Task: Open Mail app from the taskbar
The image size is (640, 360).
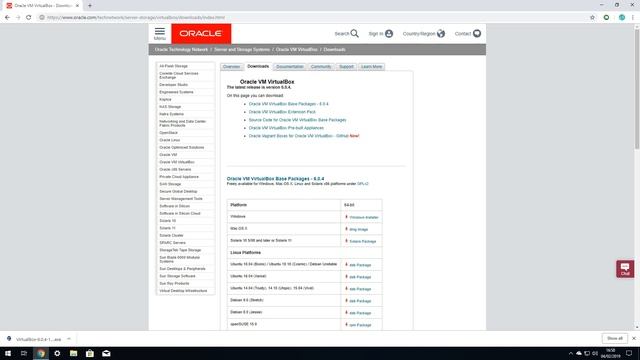Action: click(106, 353)
